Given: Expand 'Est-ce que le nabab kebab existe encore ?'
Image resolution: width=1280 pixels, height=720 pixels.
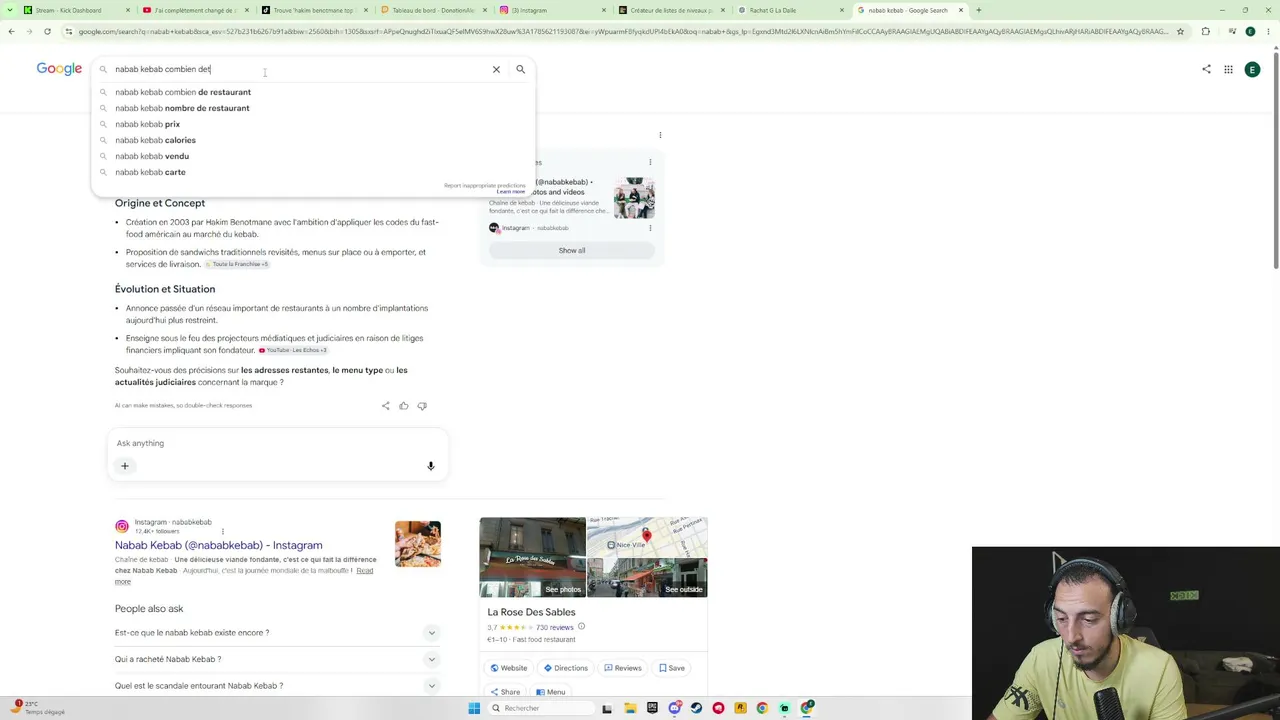Looking at the screenshot, I should point(277,633).
